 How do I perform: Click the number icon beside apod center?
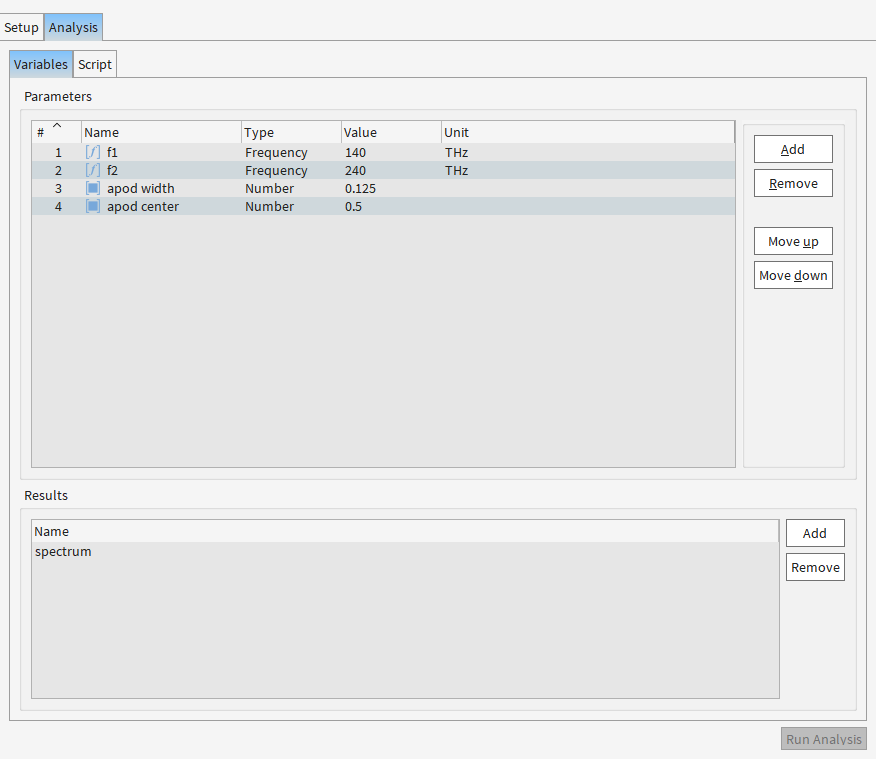[x=93, y=206]
